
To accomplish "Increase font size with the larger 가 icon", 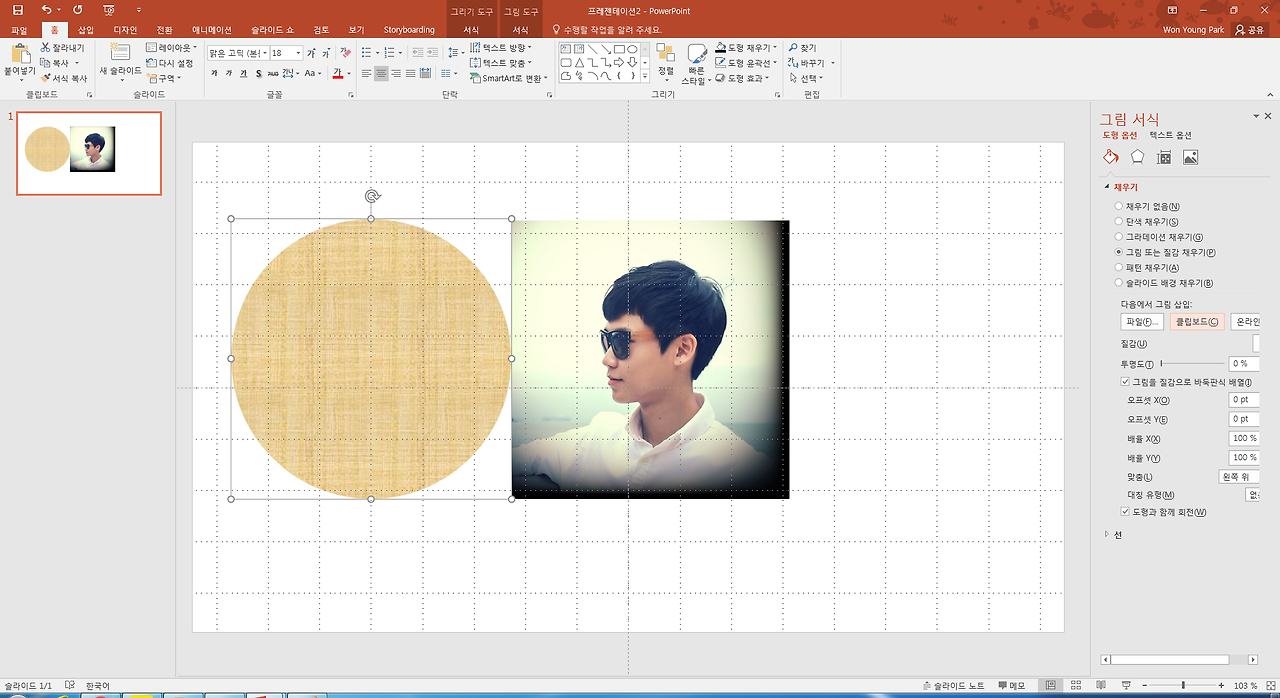I will tap(312, 53).
